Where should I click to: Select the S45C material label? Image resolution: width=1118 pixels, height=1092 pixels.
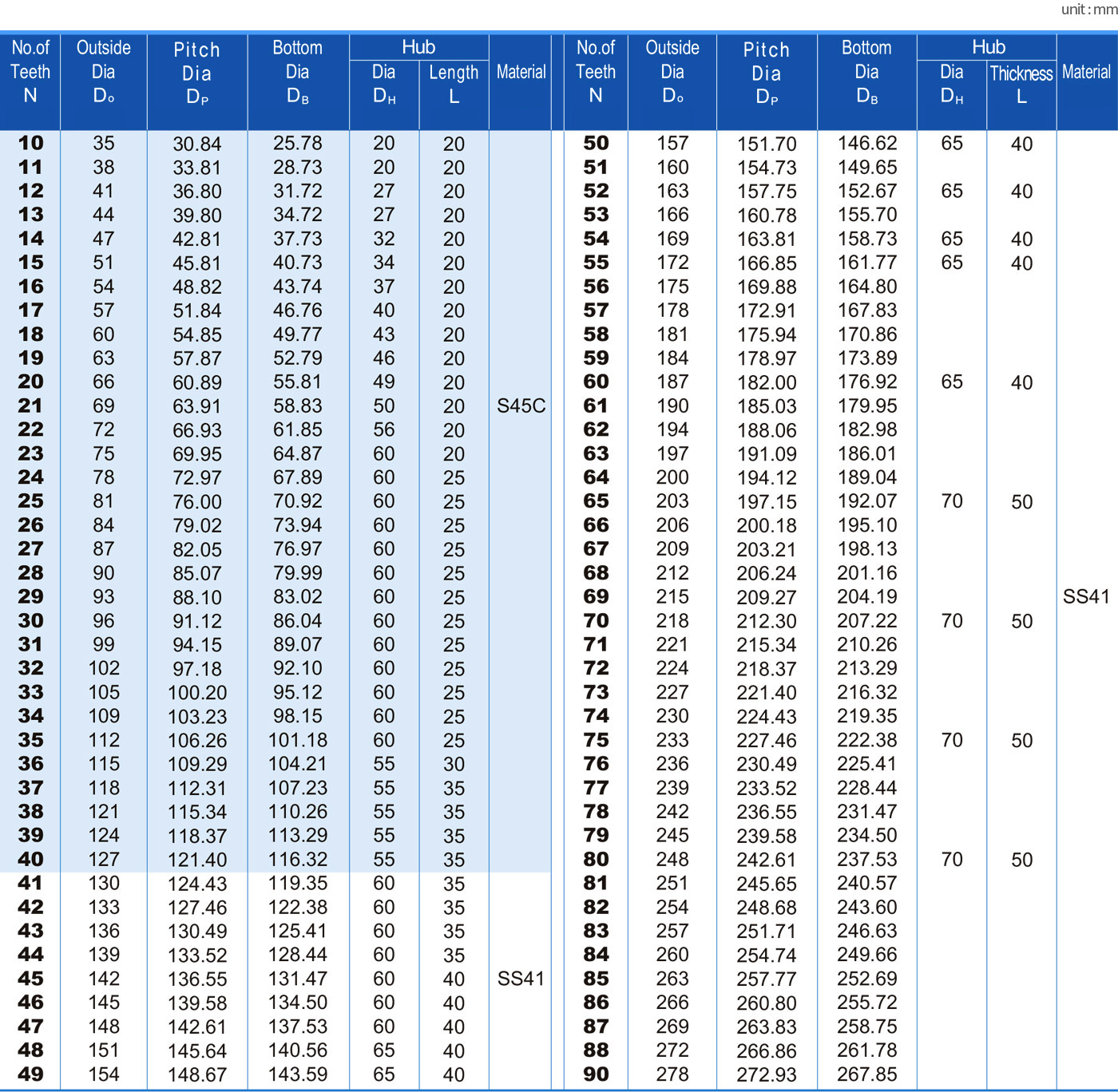[521, 406]
